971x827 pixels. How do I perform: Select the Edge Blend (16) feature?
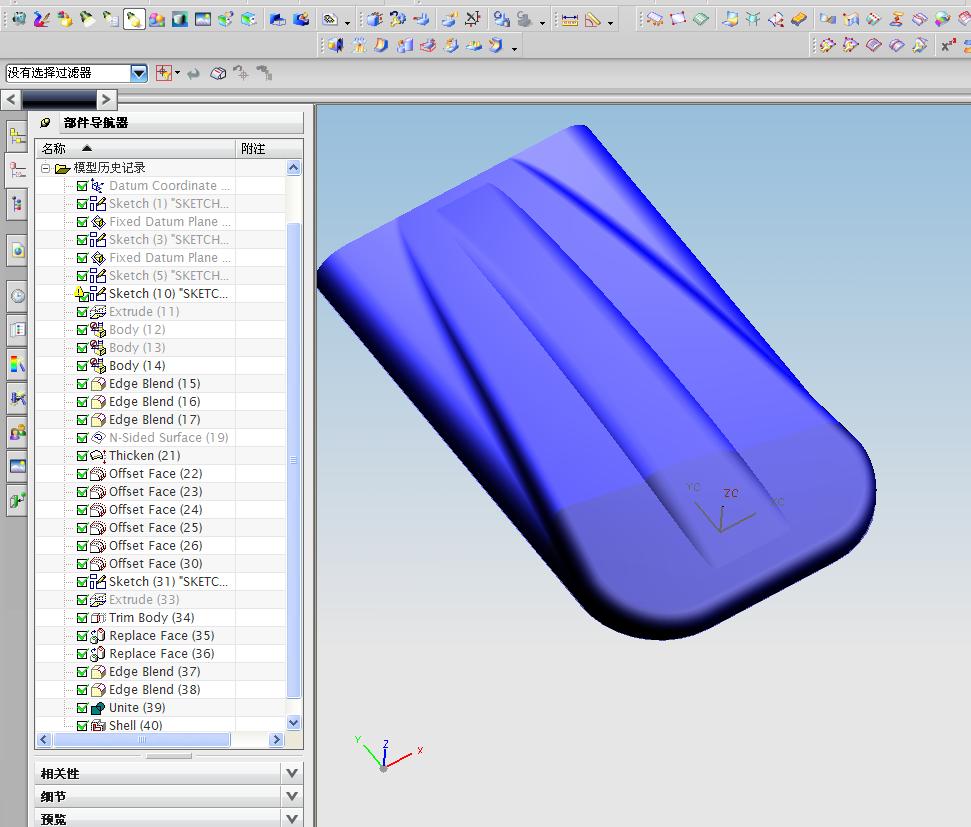154,402
